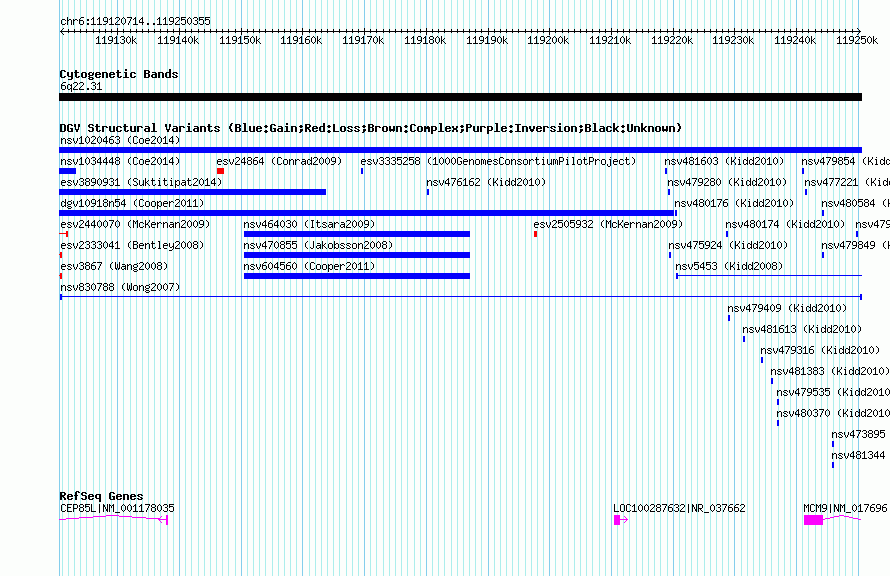Screen dimensions: 890x576
Task: Select the 6q22.31 band label
Action: click(x=81, y=86)
